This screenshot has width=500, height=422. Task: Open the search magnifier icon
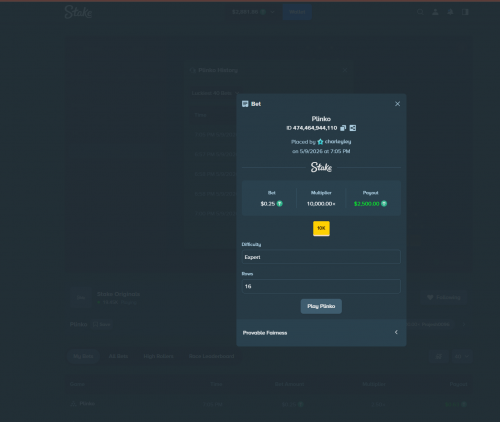(420, 12)
